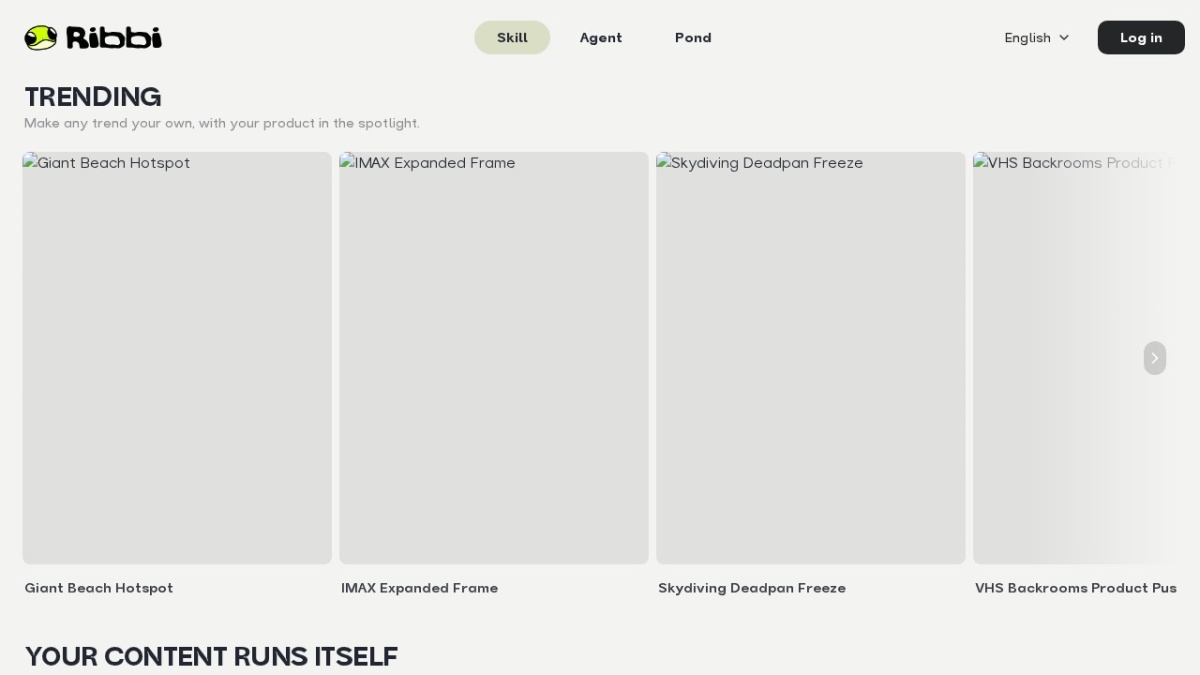Image resolution: width=1200 pixels, height=675 pixels.
Task: Expand the chevron next to English
Action: point(1064,38)
